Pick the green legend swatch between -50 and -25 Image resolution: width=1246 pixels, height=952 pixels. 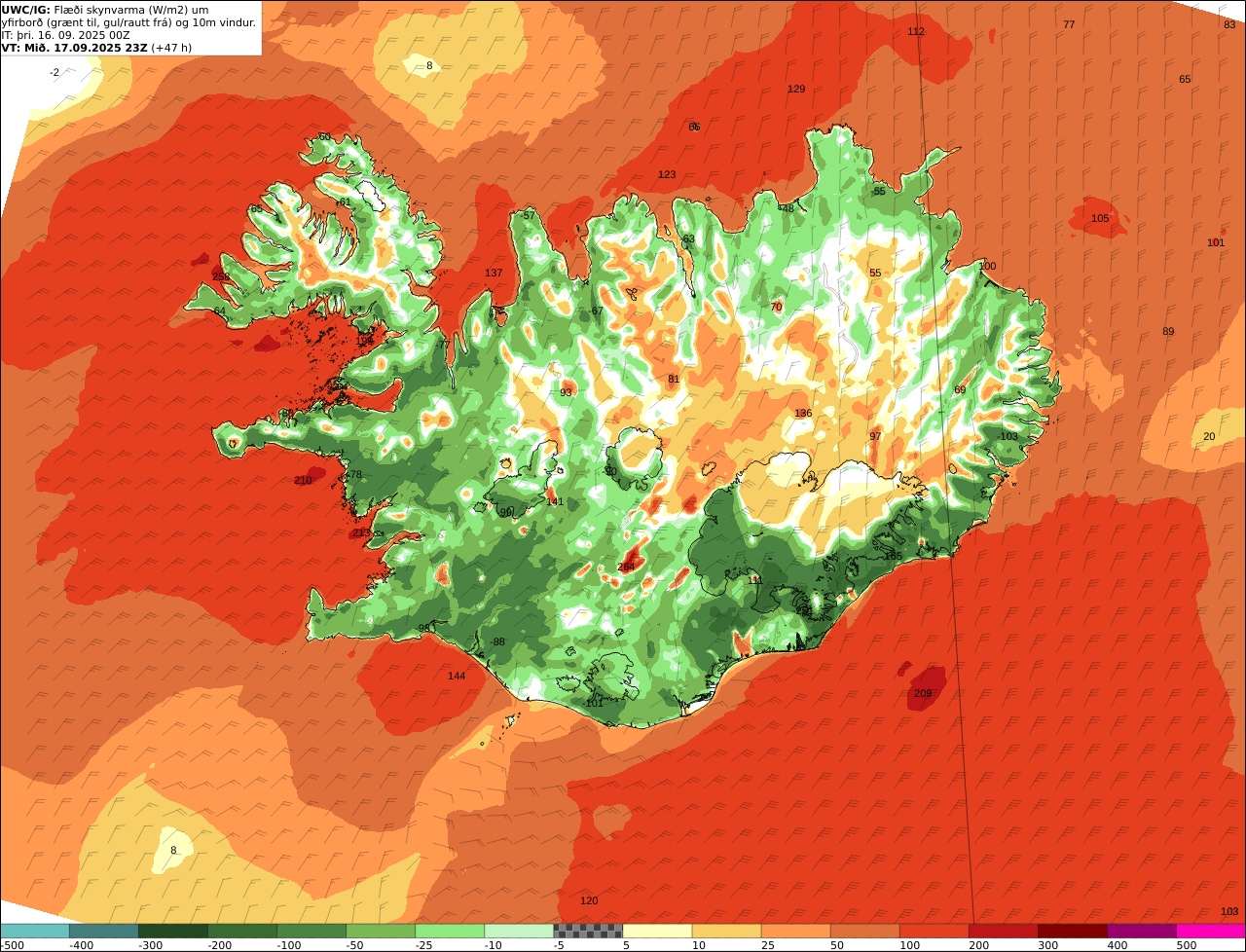coord(381,931)
